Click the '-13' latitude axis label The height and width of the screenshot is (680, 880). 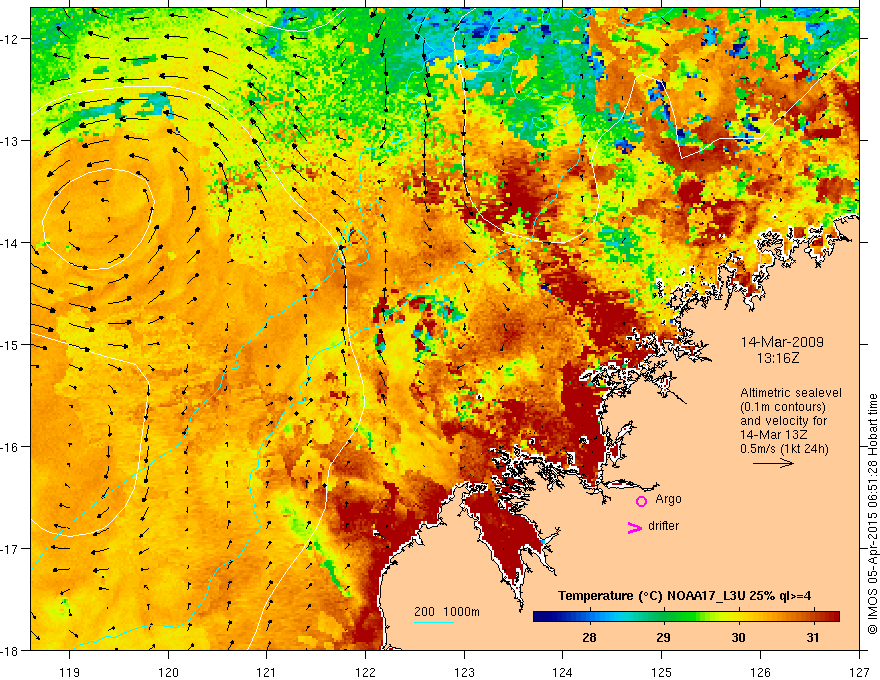(11, 140)
